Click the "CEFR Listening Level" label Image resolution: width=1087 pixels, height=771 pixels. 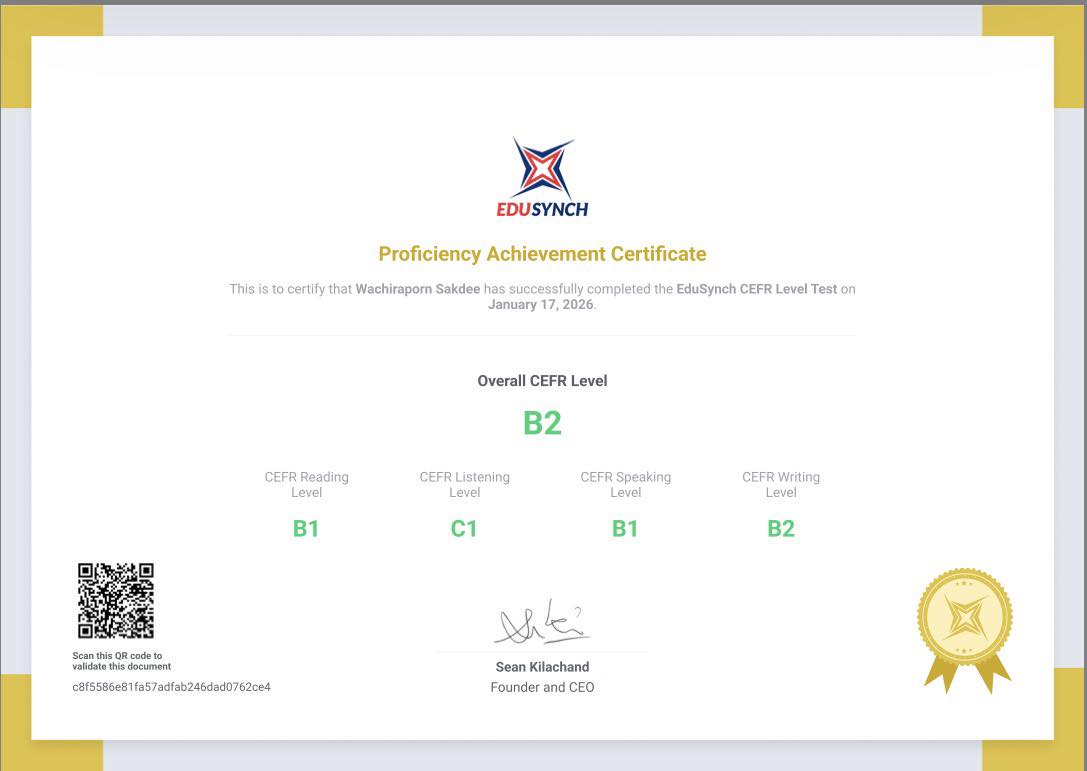click(464, 485)
